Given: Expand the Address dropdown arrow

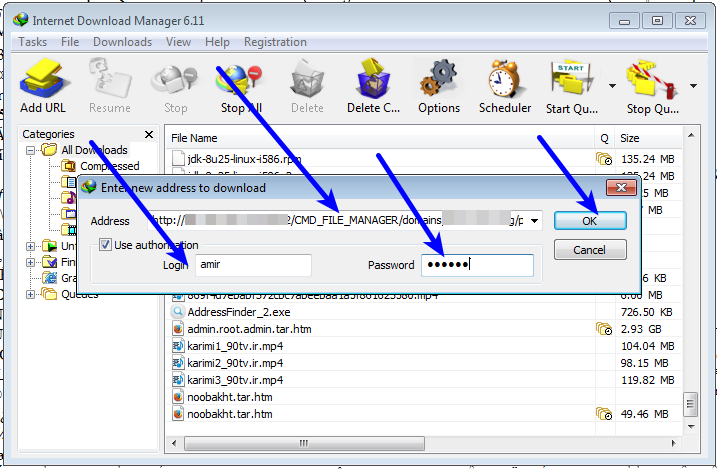Looking at the screenshot, I should pos(535,221).
